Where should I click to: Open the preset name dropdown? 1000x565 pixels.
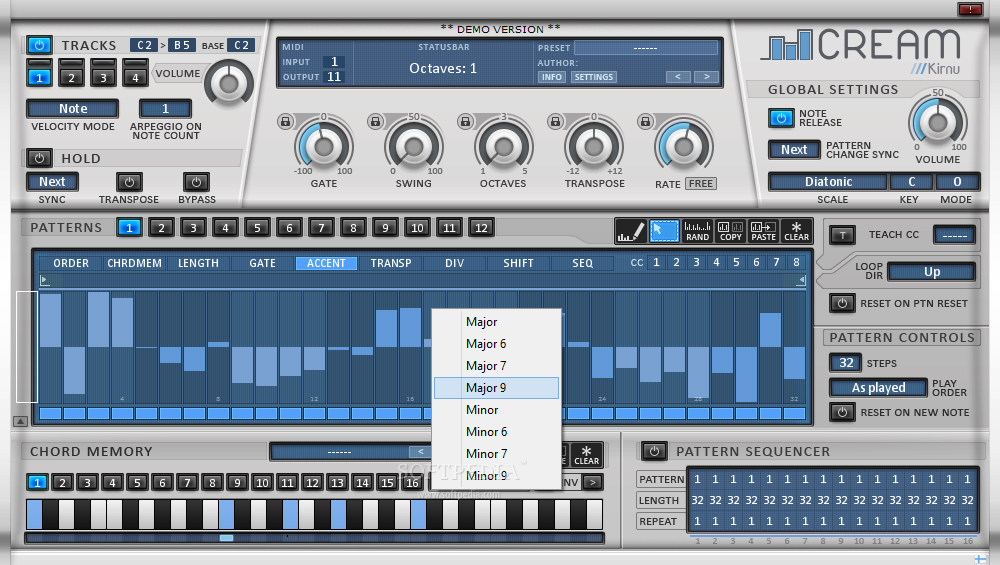tap(645, 48)
